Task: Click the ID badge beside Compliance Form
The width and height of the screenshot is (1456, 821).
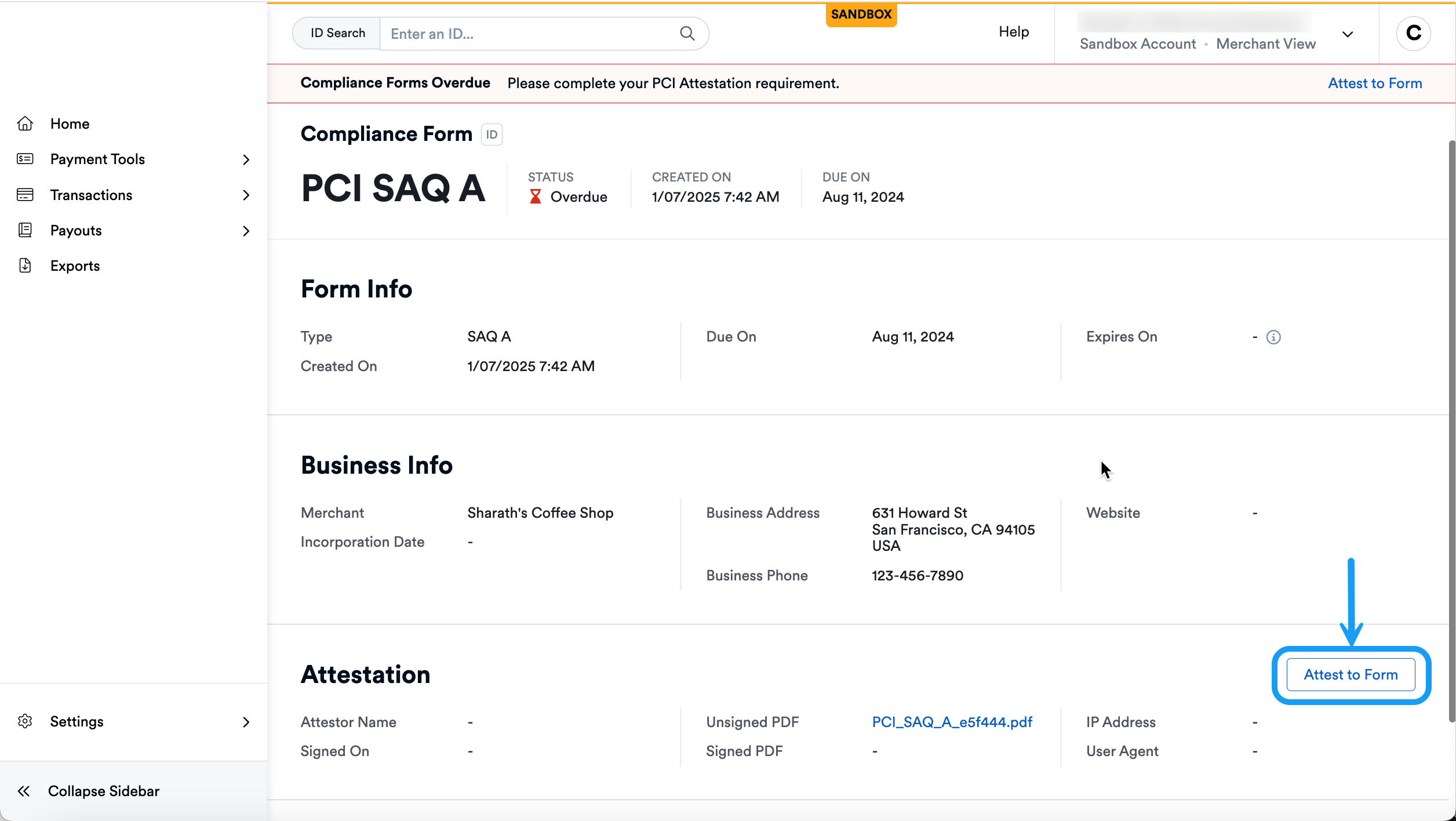Action: click(491, 134)
